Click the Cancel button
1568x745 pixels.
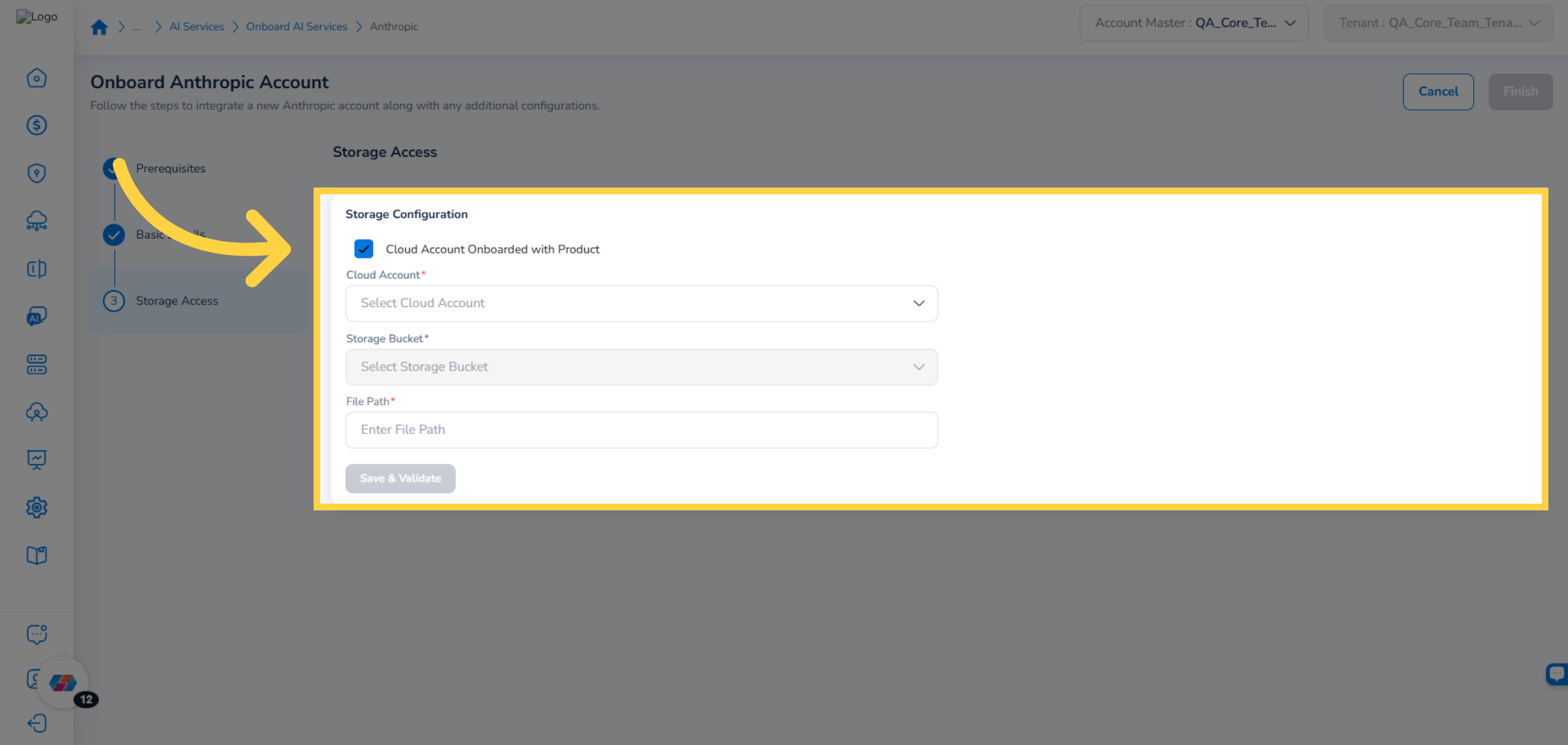(x=1438, y=91)
